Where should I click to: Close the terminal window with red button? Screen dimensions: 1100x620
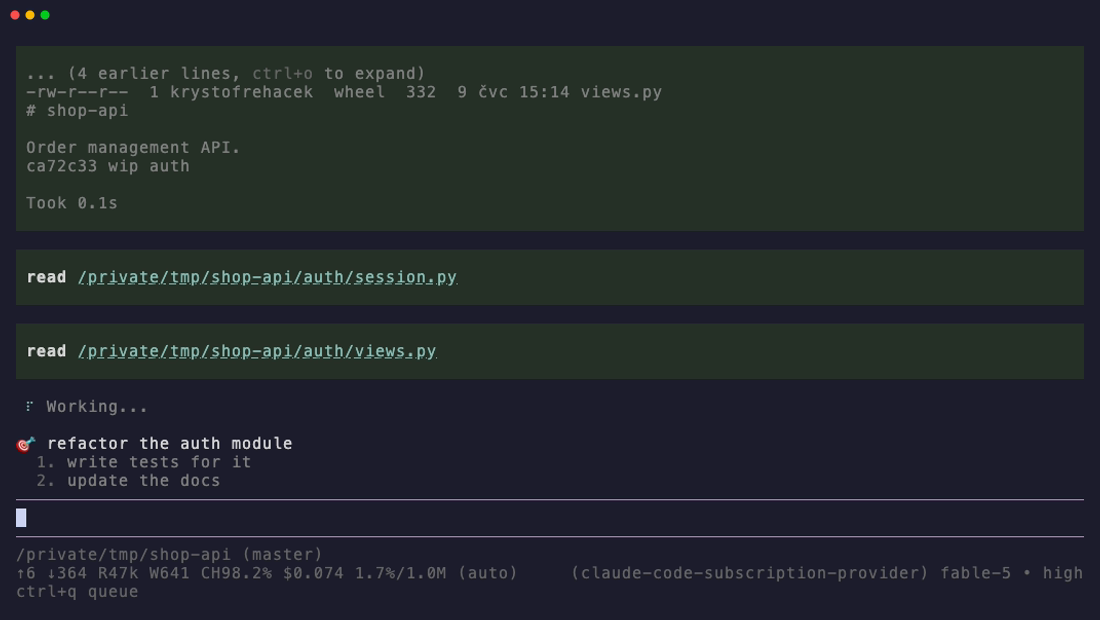[15, 15]
